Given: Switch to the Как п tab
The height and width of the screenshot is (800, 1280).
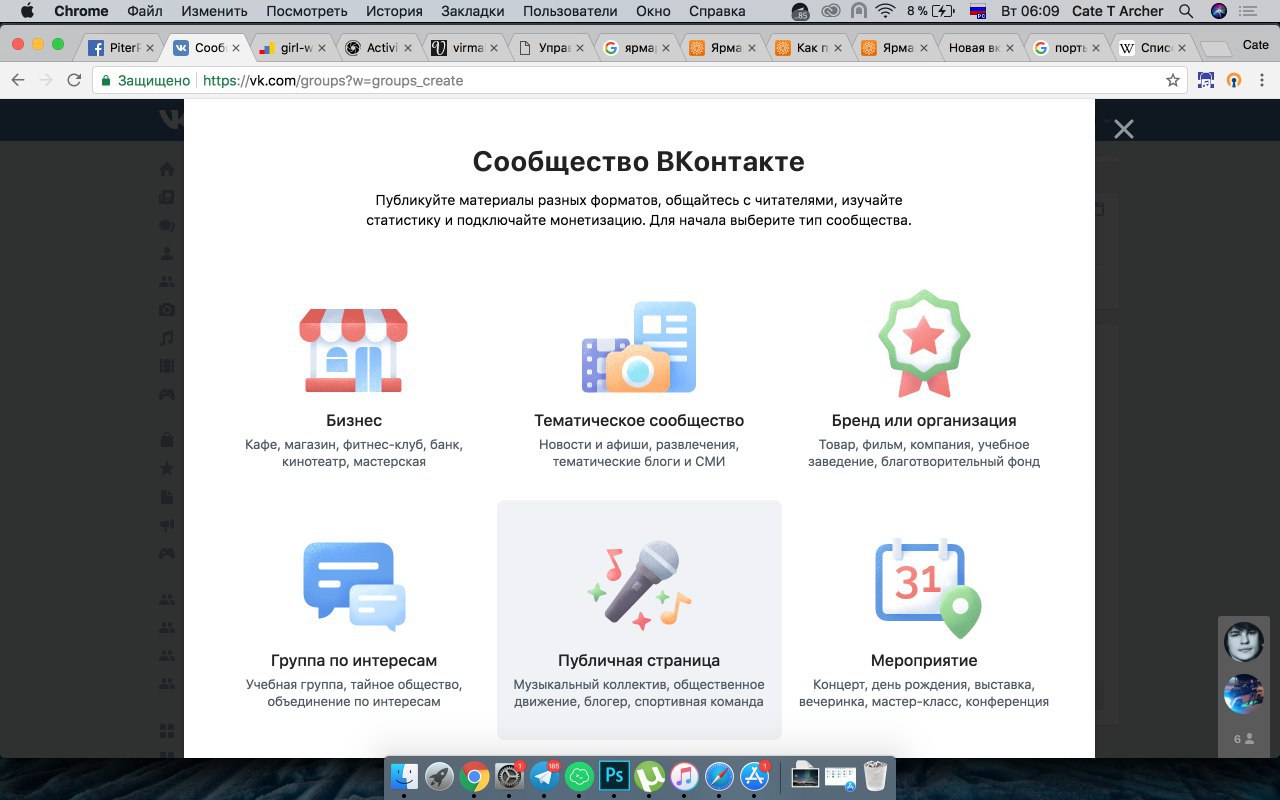Looking at the screenshot, I should pyautogui.click(x=808, y=47).
